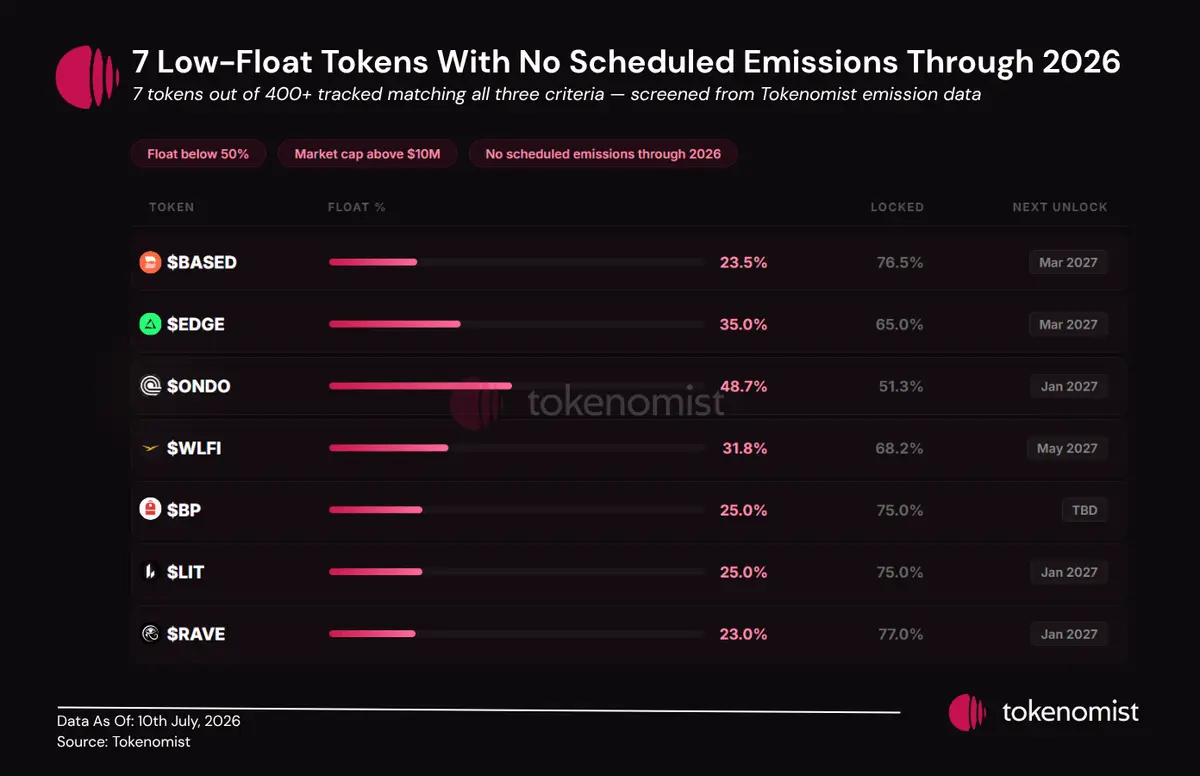1200x776 pixels.
Task: Click the NEXT UNLOCK column header
Action: click(x=1060, y=207)
